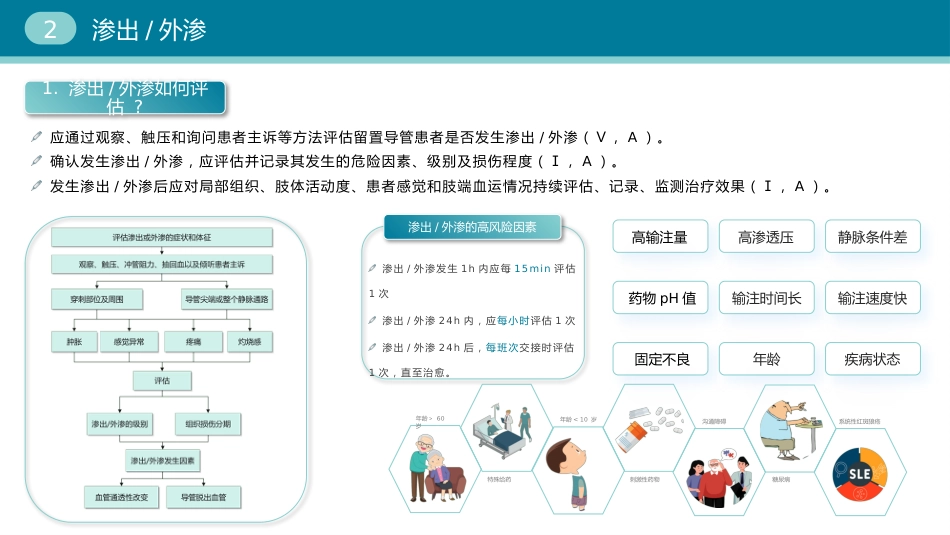The height and width of the screenshot is (535, 950).
Task: Click the label 沟通障碍
Action: (x=714, y=420)
